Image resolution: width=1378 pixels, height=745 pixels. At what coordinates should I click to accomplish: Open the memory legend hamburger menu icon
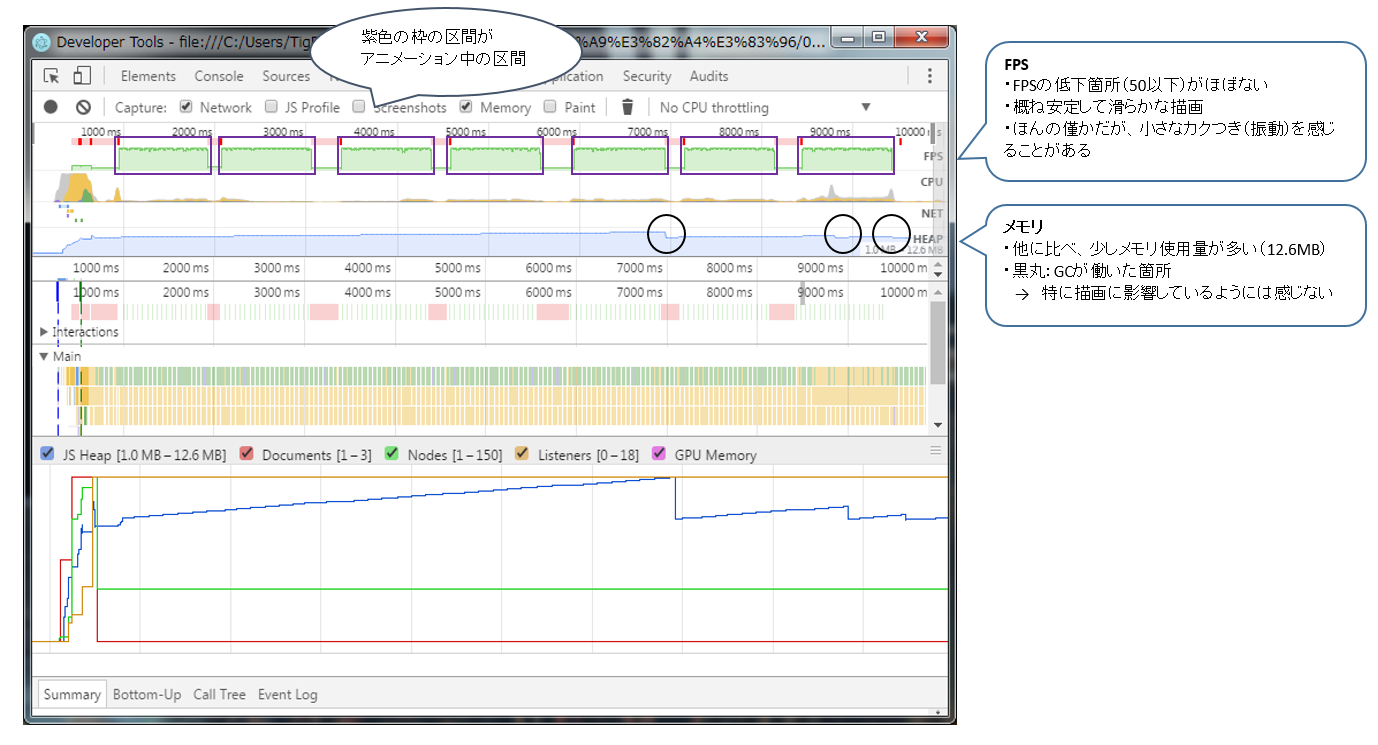coord(936,450)
